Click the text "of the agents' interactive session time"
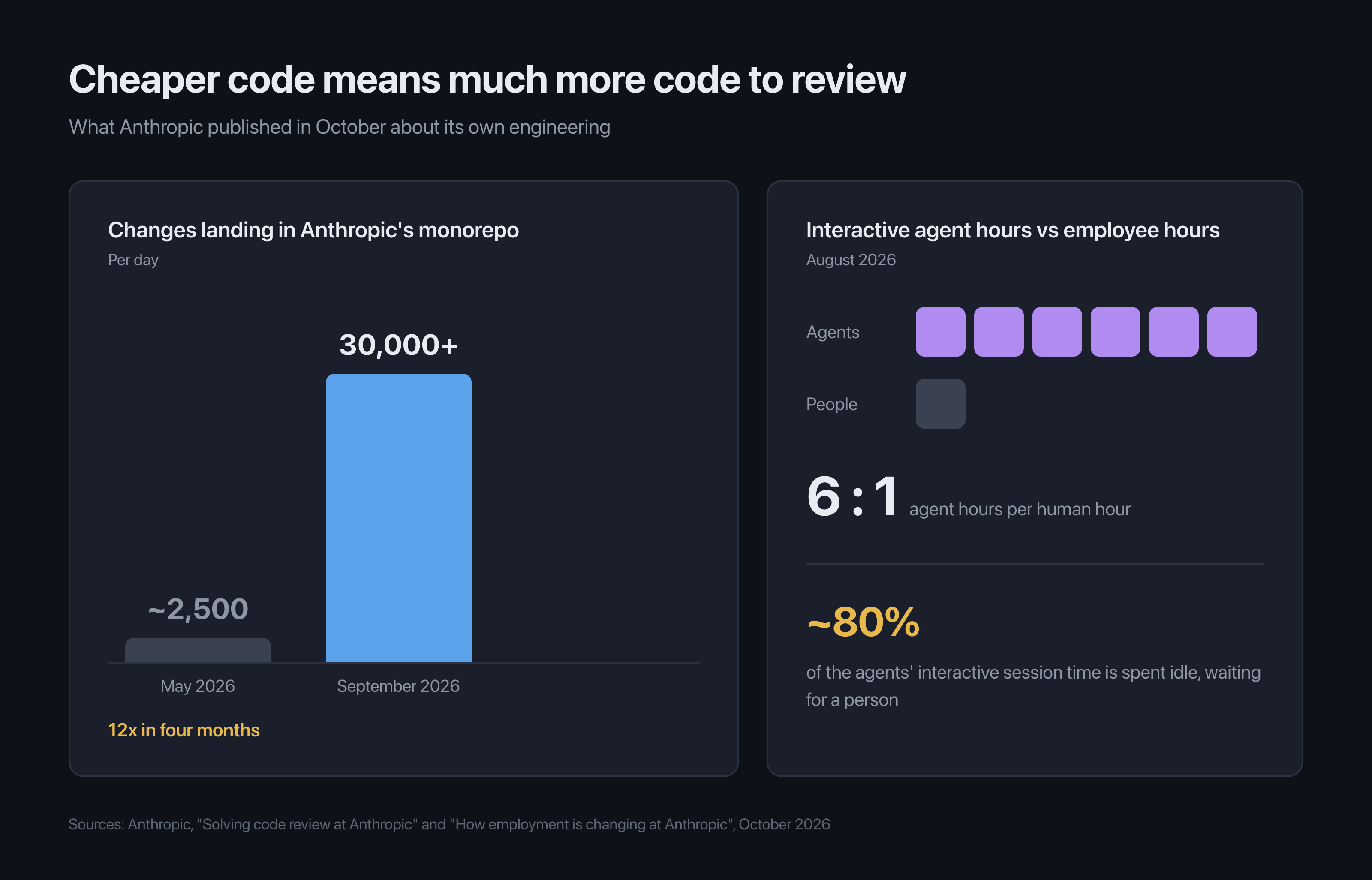Image resolution: width=1372 pixels, height=880 pixels. pyautogui.click(x=953, y=672)
